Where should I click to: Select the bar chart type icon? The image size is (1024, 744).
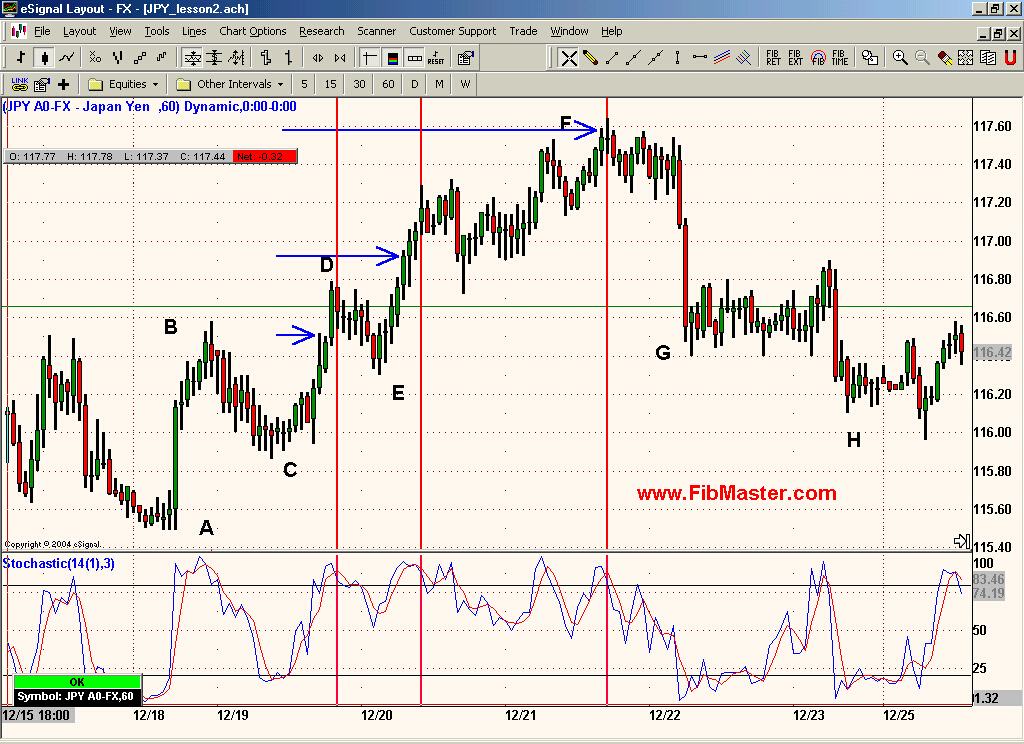click(x=21, y=58)
